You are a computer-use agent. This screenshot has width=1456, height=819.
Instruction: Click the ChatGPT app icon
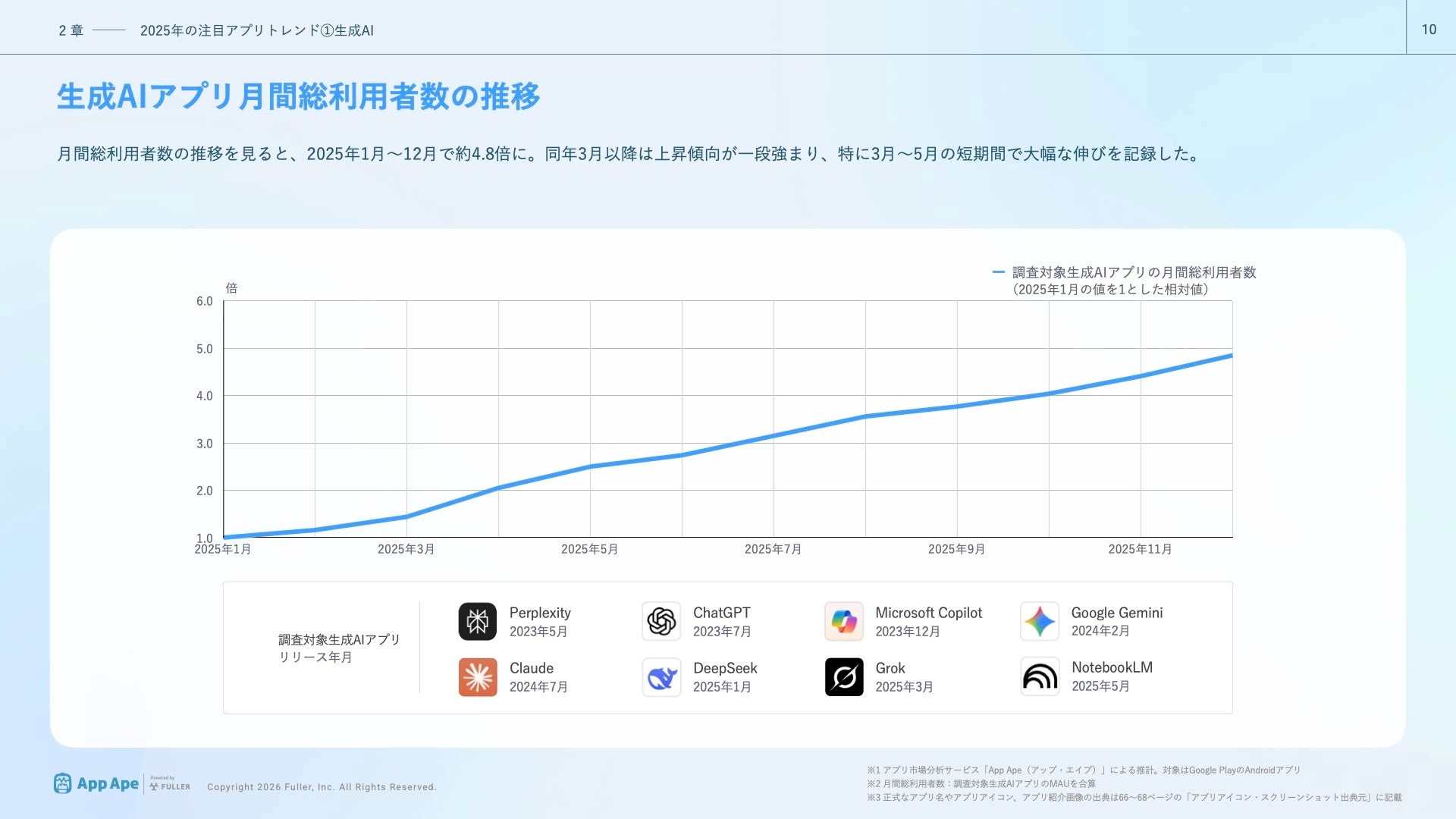click(x=661, y=622)
